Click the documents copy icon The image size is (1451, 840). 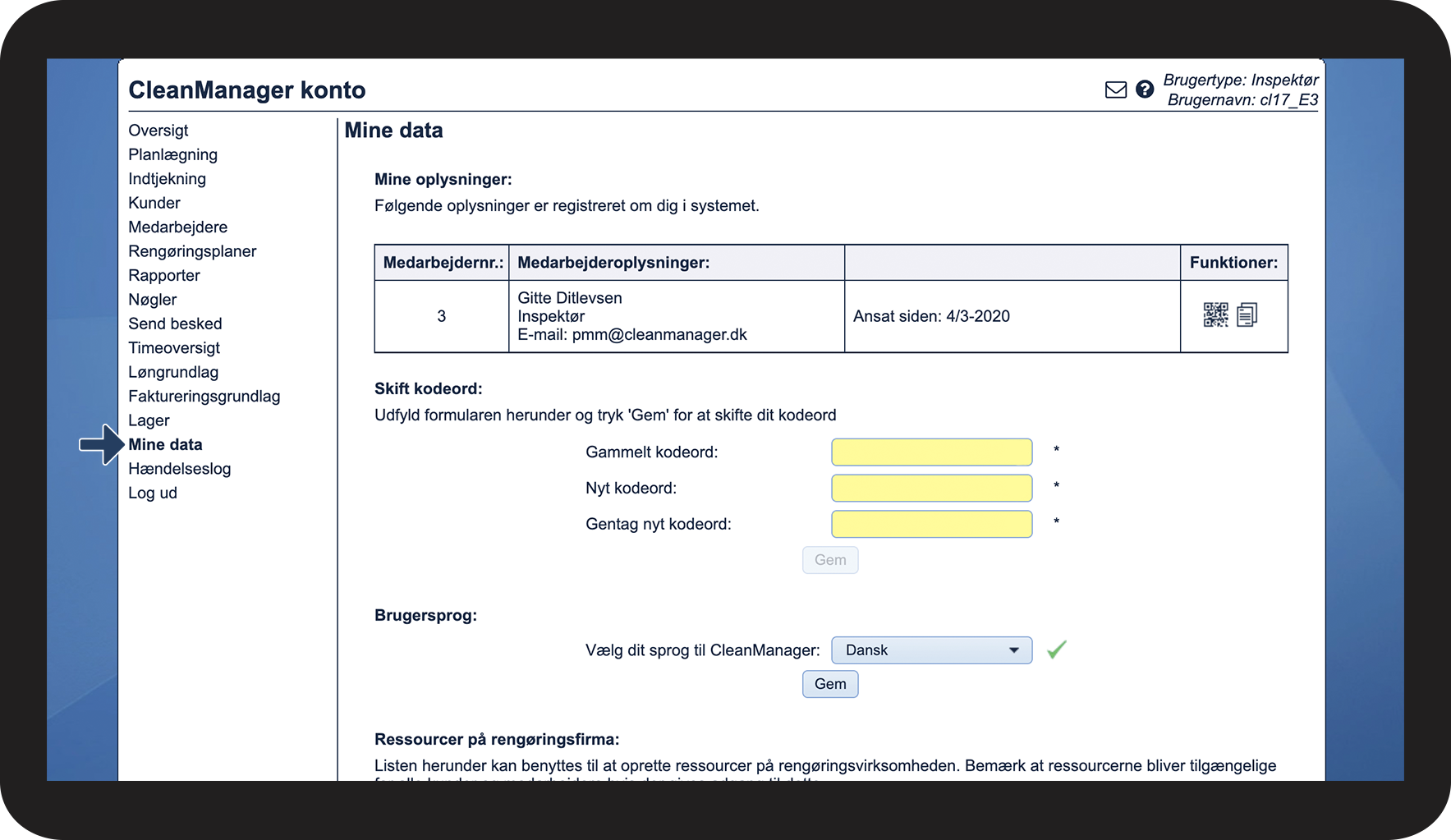coord(1247,315)
